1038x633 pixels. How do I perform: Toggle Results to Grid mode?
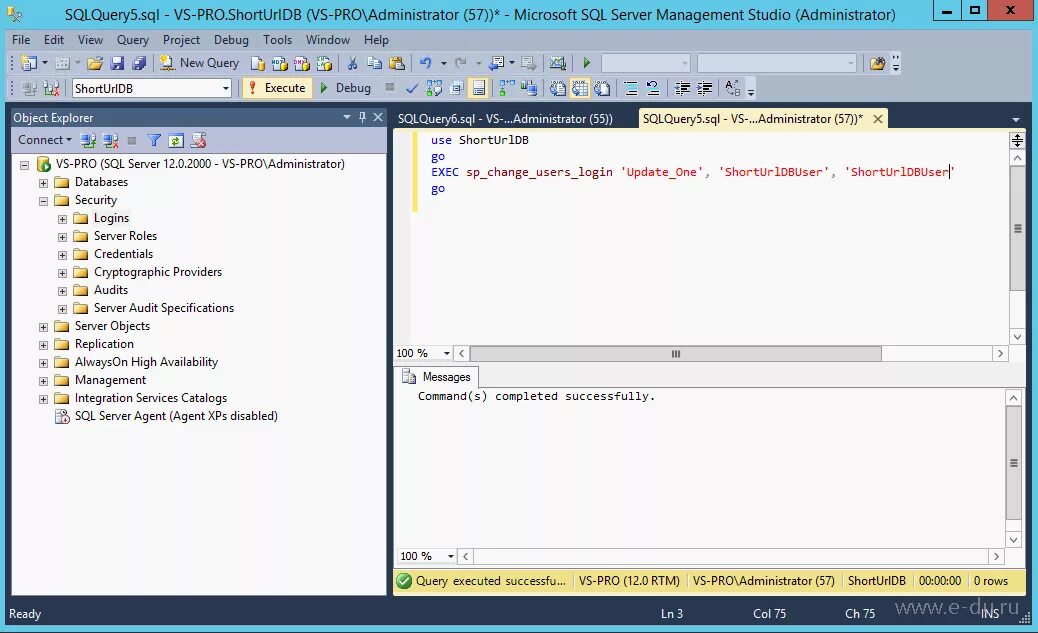point(579,88)
